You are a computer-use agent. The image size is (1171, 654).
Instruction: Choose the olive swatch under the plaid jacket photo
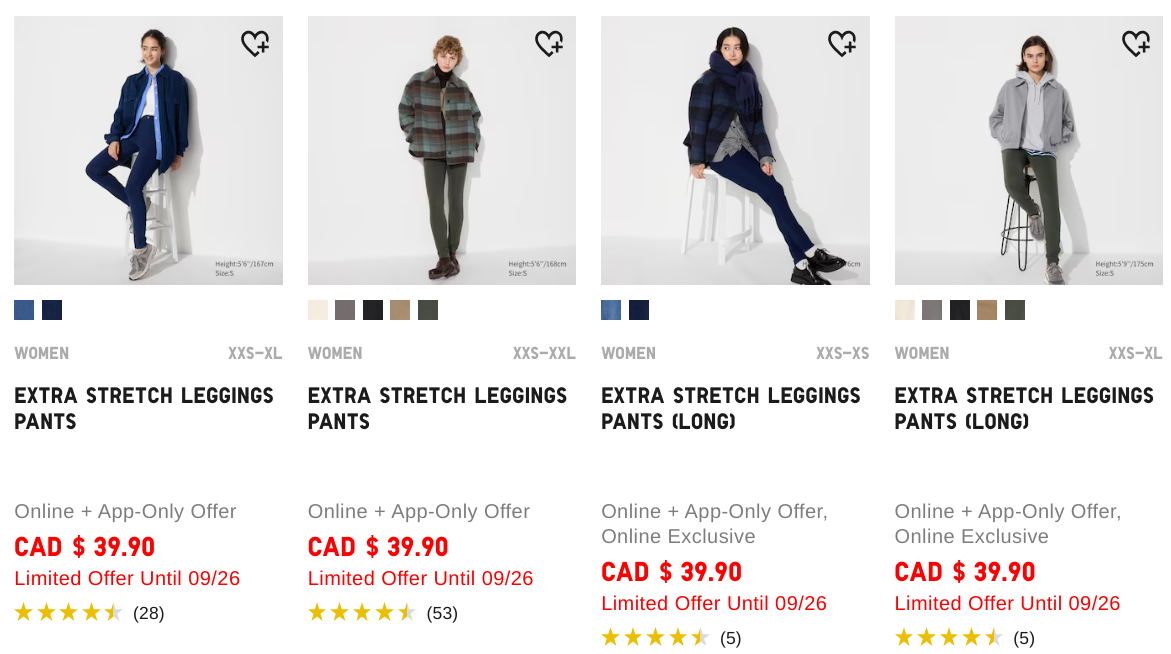click(428, 310)
